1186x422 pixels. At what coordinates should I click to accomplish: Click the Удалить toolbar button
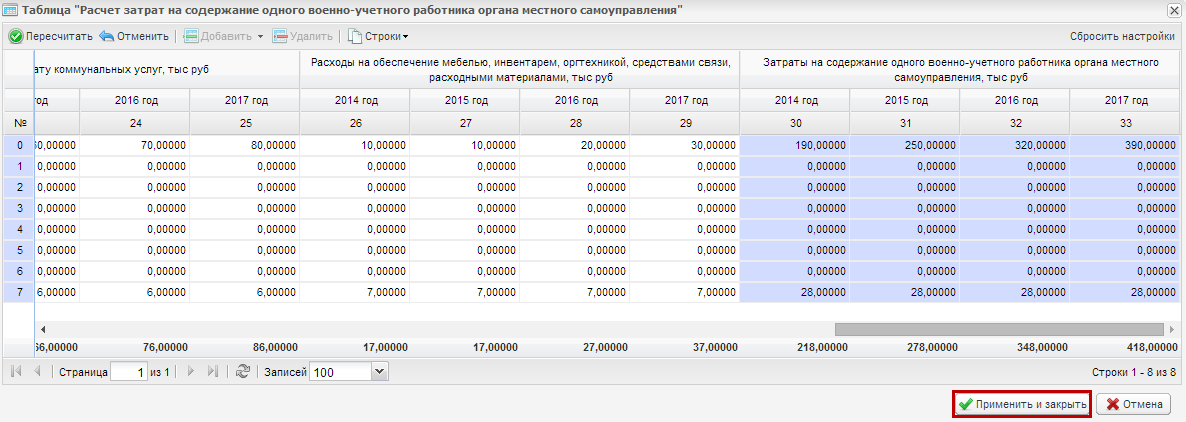[x=302, y=36]
